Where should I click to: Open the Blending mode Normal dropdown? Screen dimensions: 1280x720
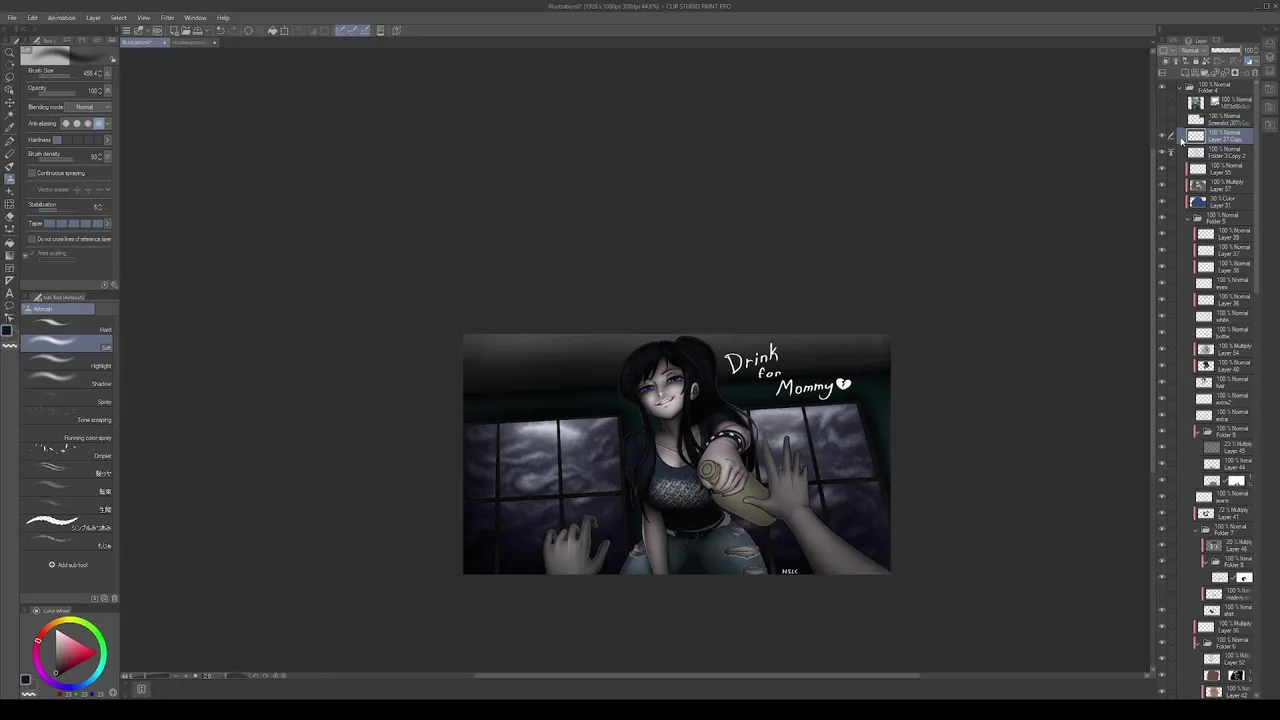pos(88,107)
